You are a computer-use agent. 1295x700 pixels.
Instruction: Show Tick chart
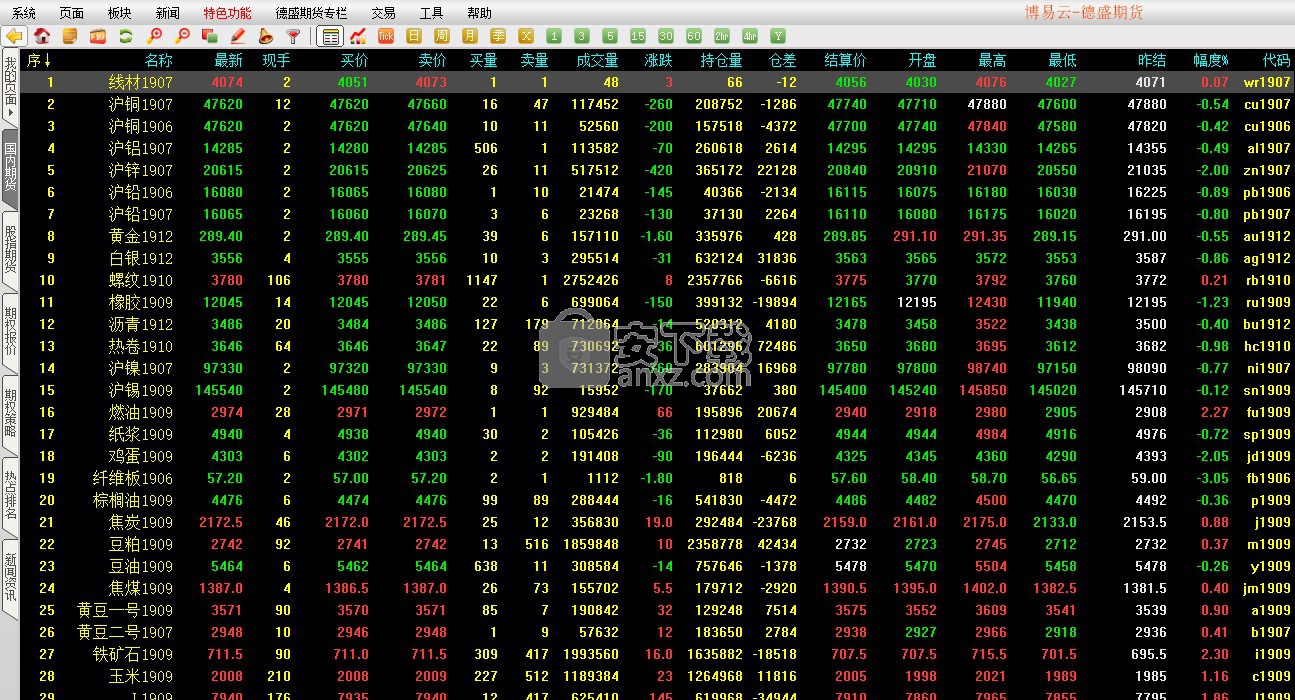pos(386,36)
